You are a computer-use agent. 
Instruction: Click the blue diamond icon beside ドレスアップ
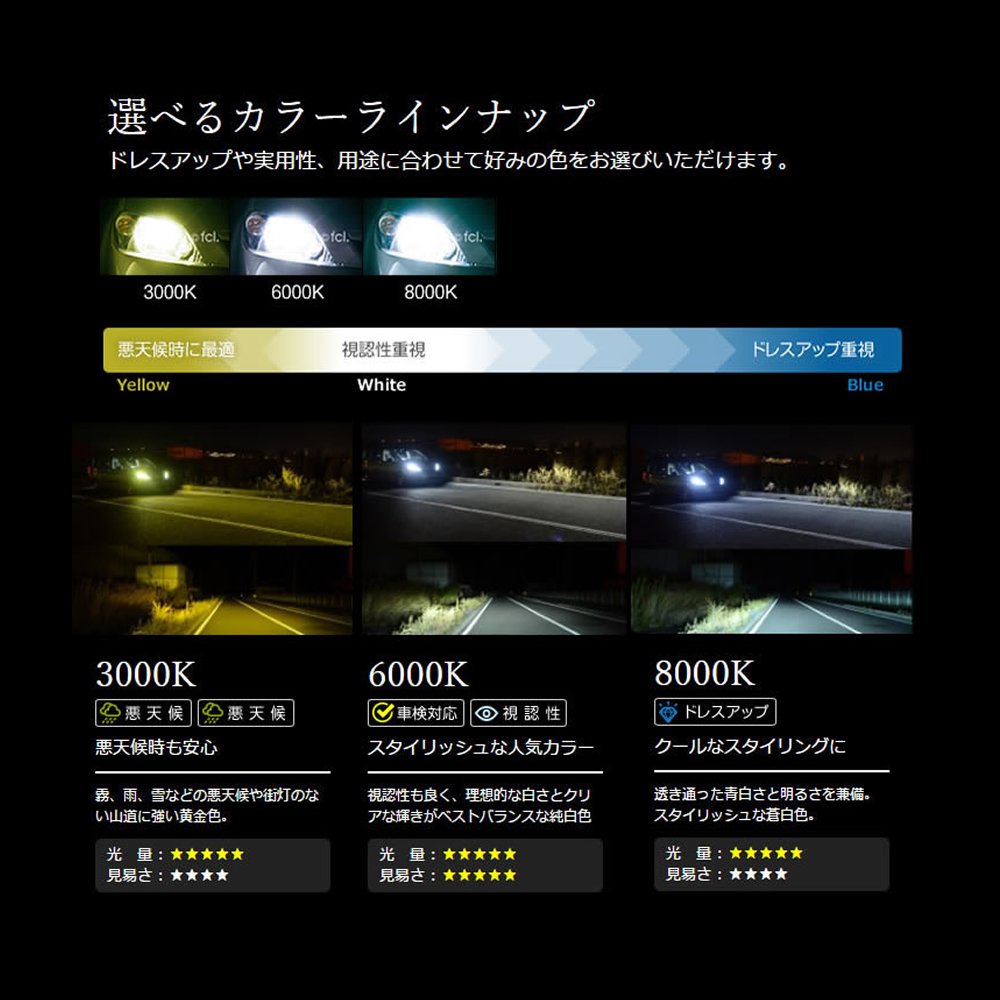click(x=667, y=712)
